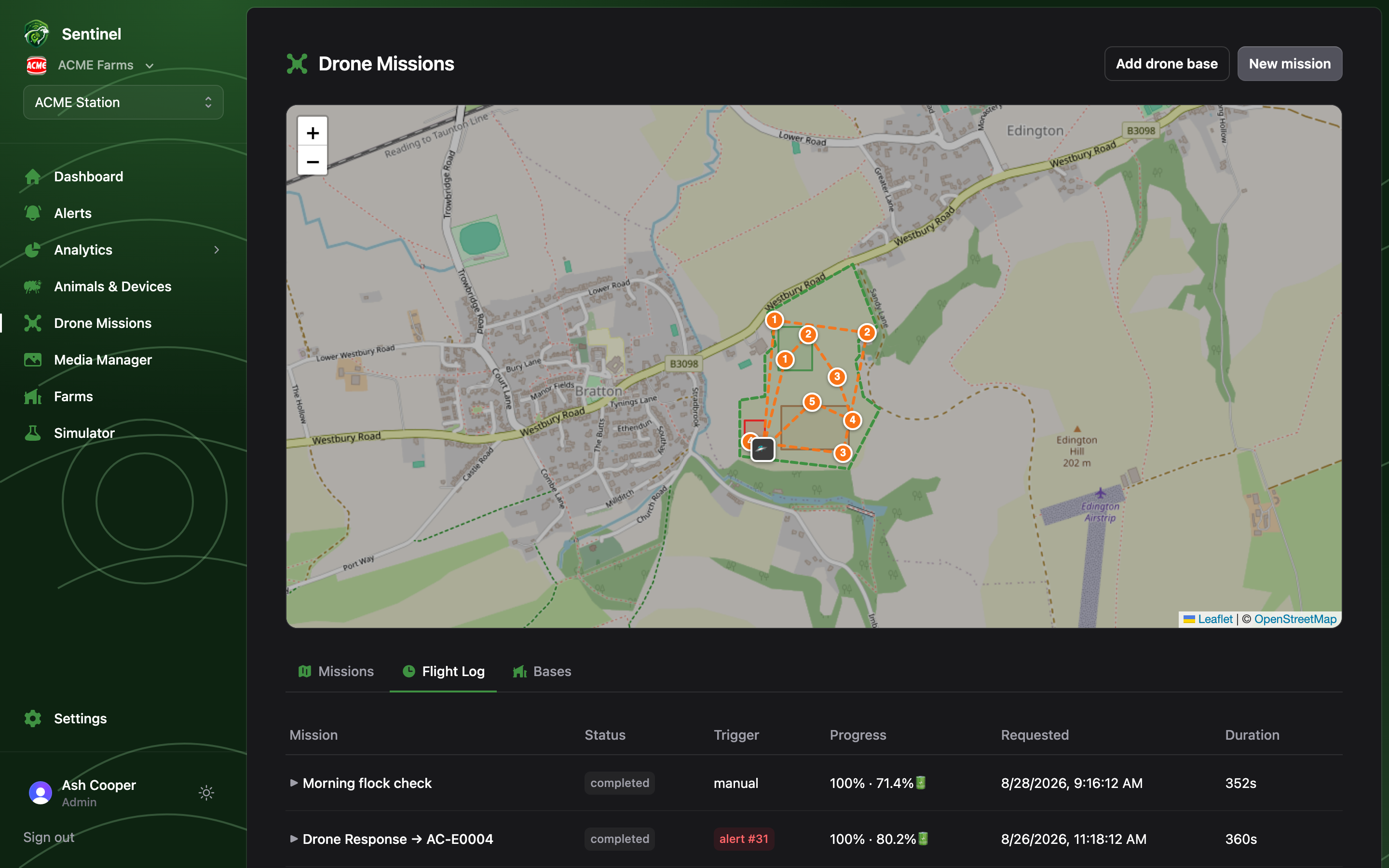The image size is (1389, 868).
Task: Open the Analytics section
Action: point(83,250)
